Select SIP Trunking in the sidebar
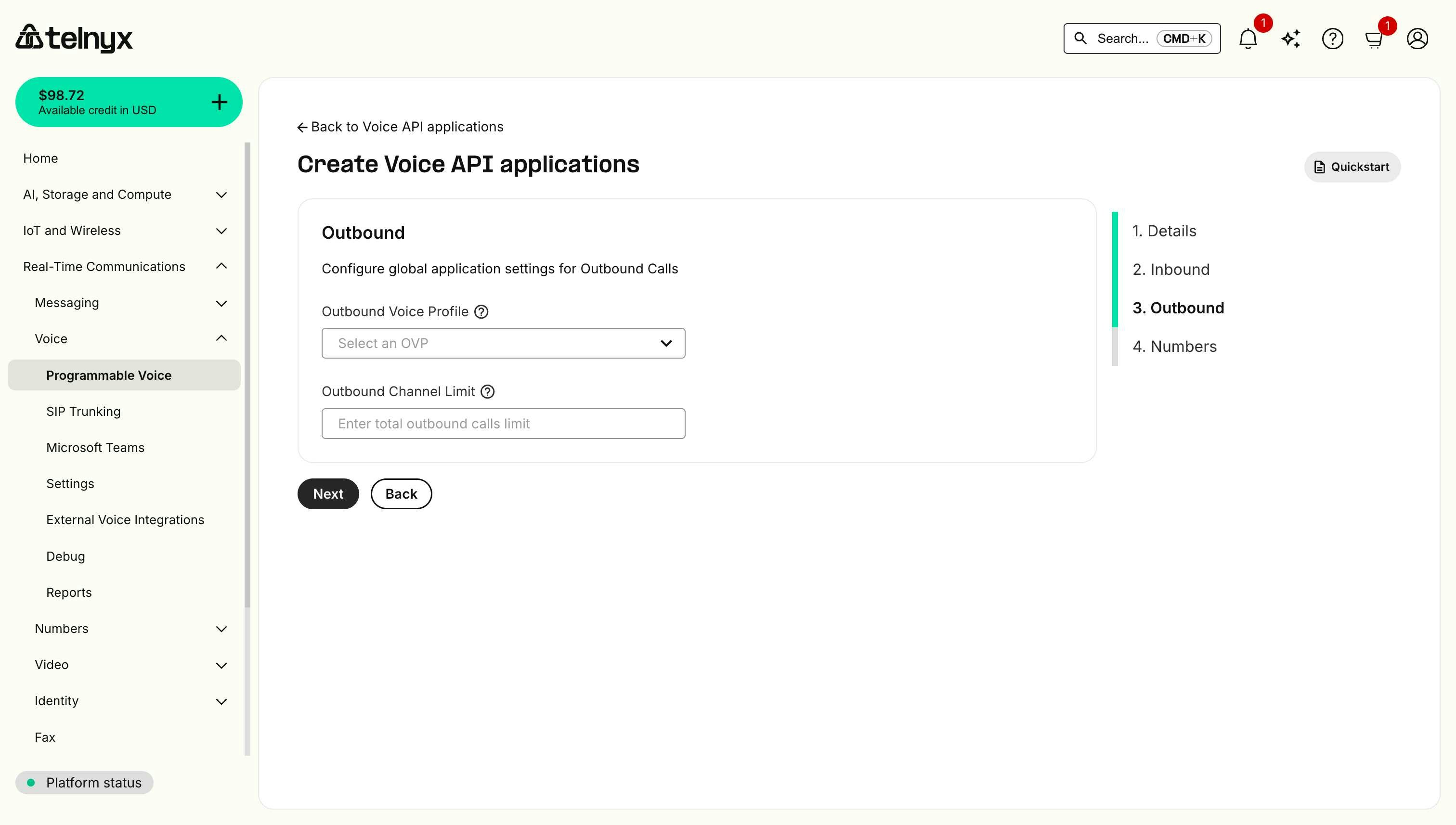This screenshot has width=1456, height=825. (83, 411)
